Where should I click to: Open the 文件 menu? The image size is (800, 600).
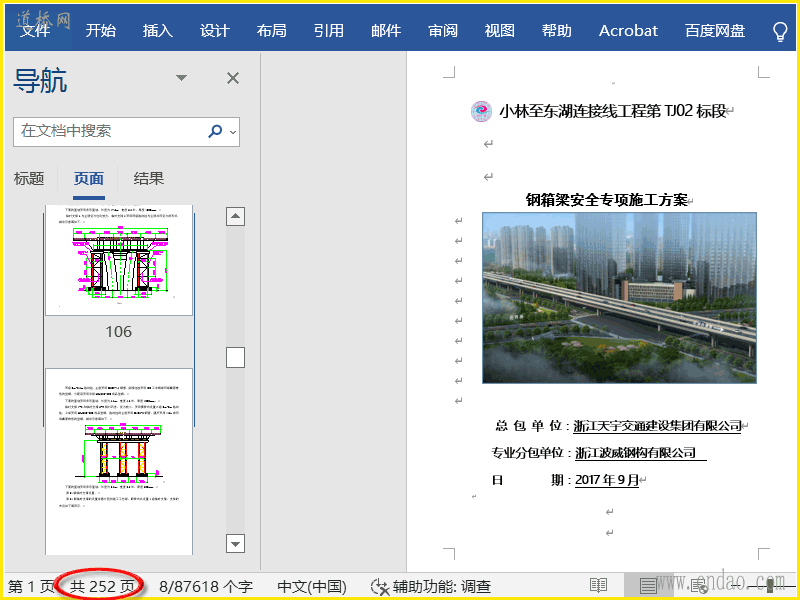pyautogui.click(x=35, y=31)
